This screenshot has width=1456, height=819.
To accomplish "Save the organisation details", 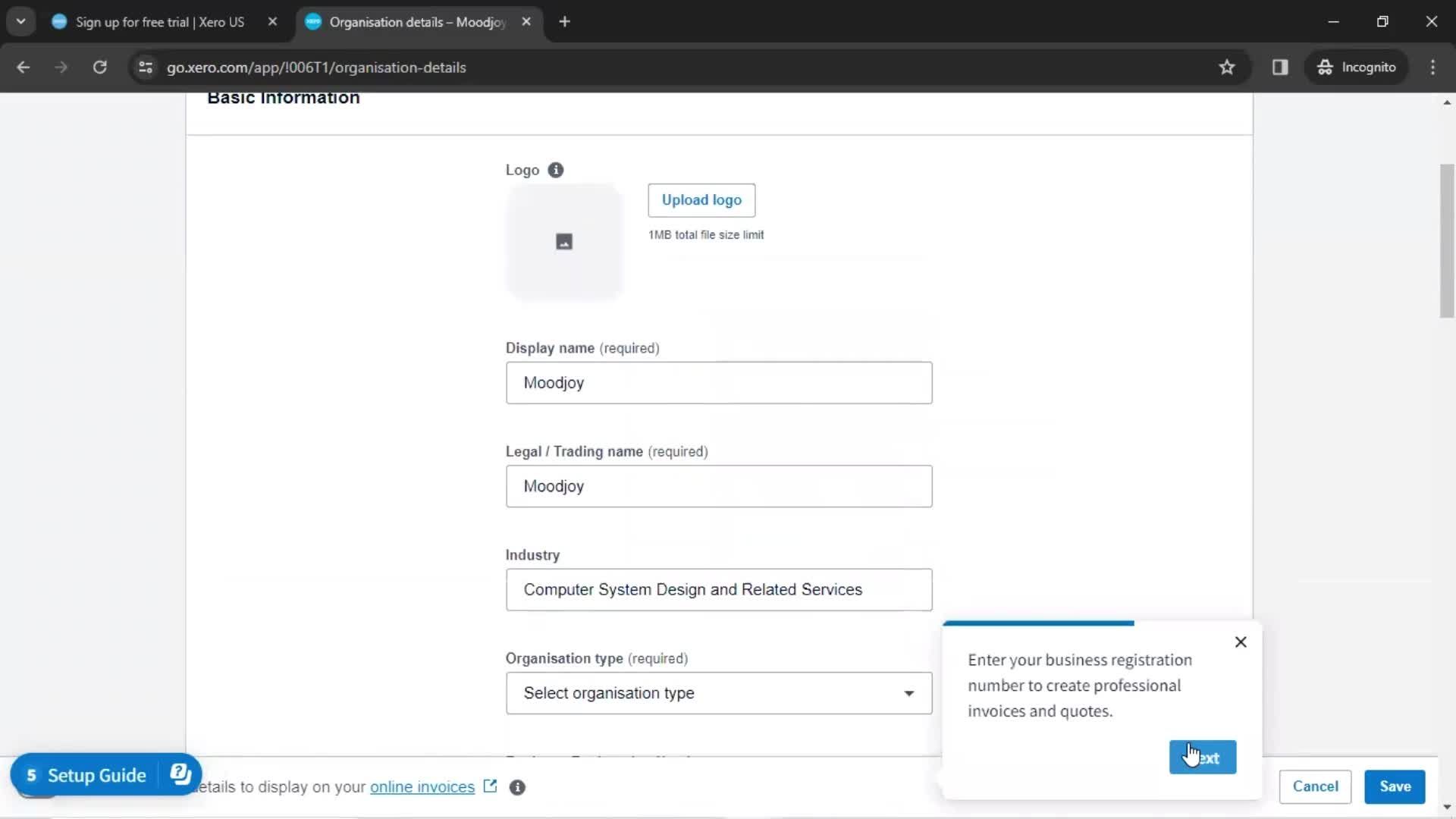I will (1395, 786).
